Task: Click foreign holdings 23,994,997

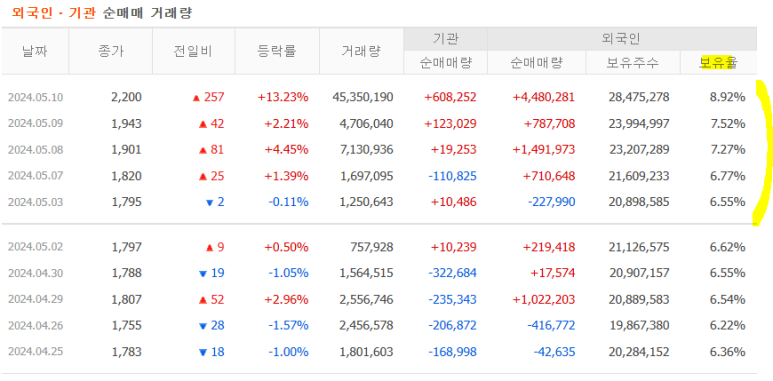Action: [639, 124]
